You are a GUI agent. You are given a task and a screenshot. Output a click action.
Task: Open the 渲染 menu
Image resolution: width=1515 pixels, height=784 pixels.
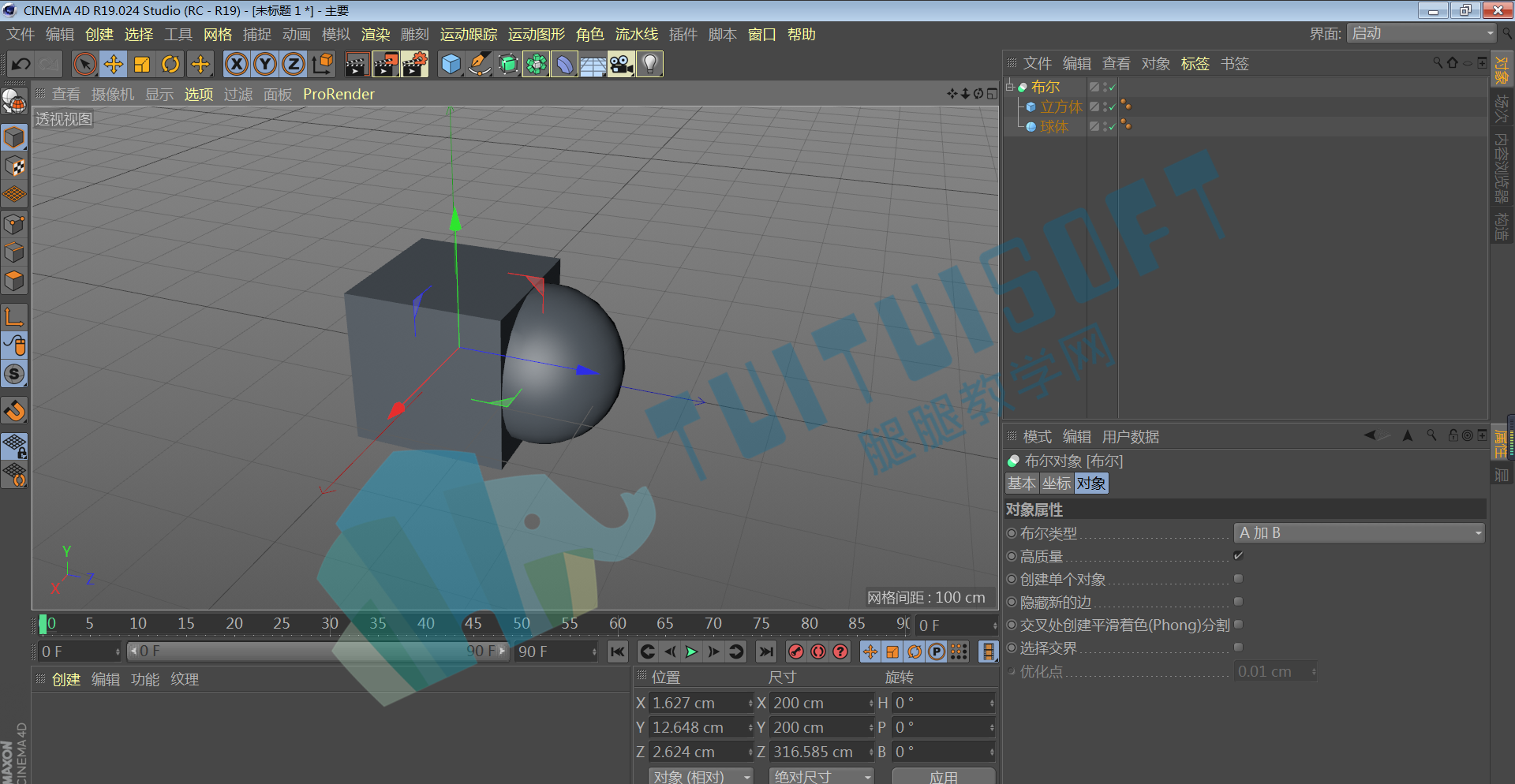coord(376,35)
